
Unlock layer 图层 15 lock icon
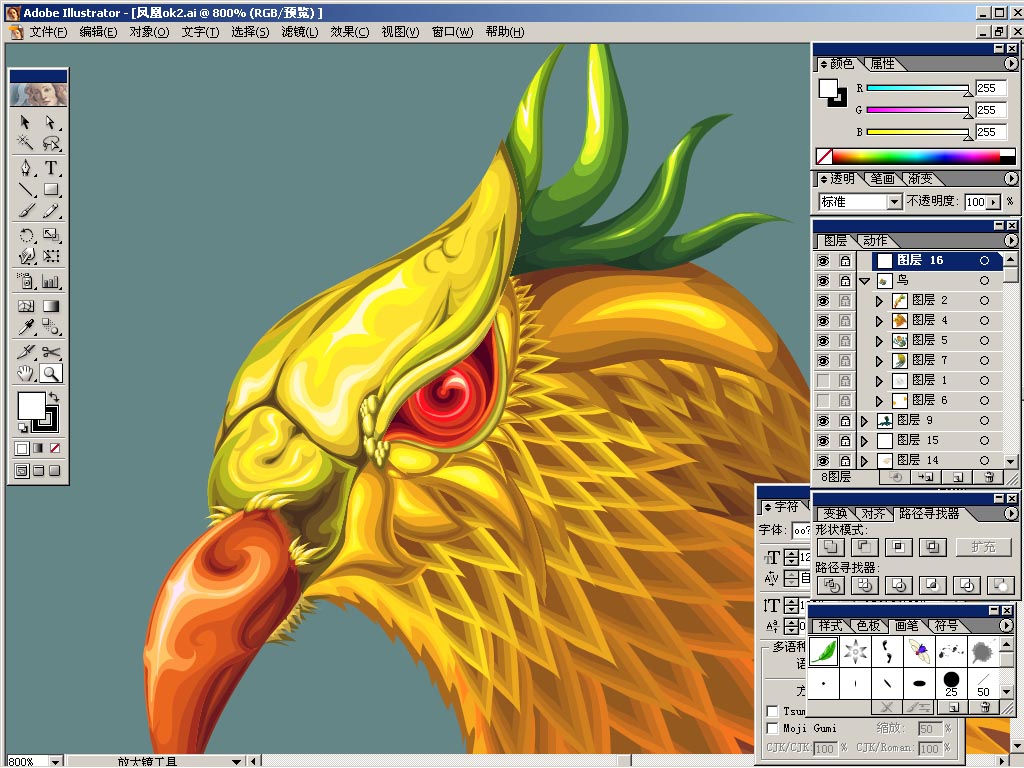pyautogui.click(x=845, y=441)
